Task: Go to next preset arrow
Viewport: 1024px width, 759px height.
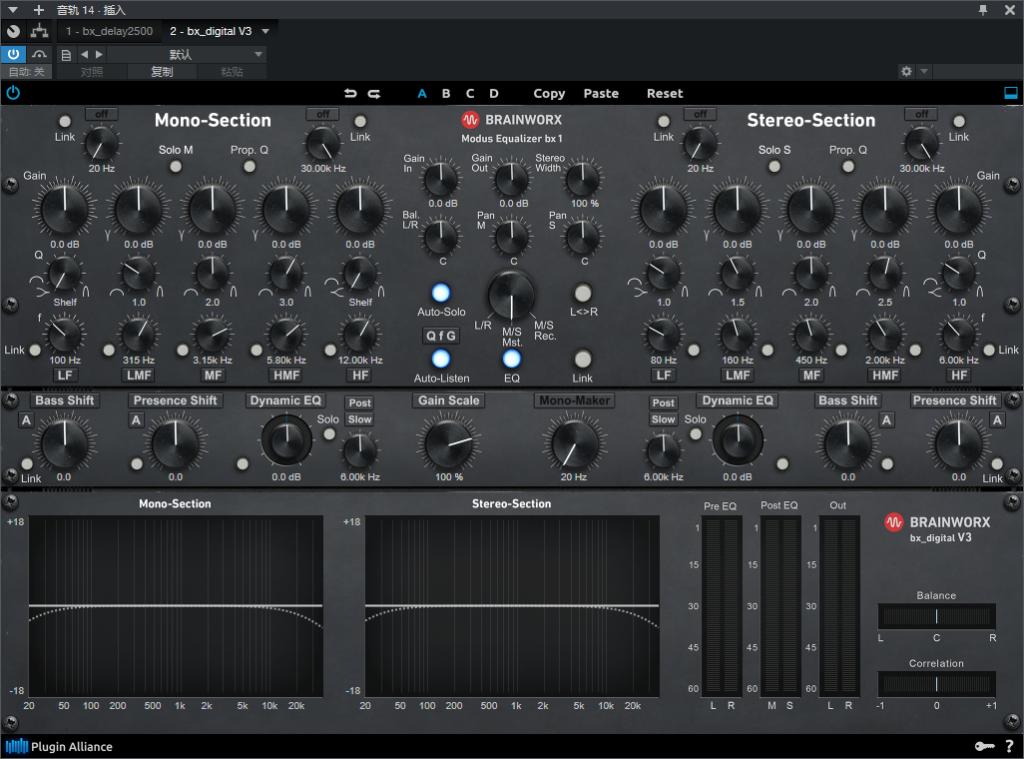Action: pyautogui.click(x=99, y=54)
